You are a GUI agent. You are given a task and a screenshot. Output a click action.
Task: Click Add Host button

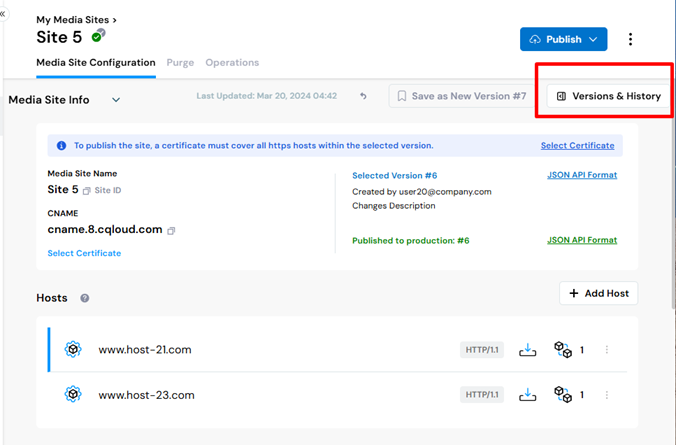[598, 293]
